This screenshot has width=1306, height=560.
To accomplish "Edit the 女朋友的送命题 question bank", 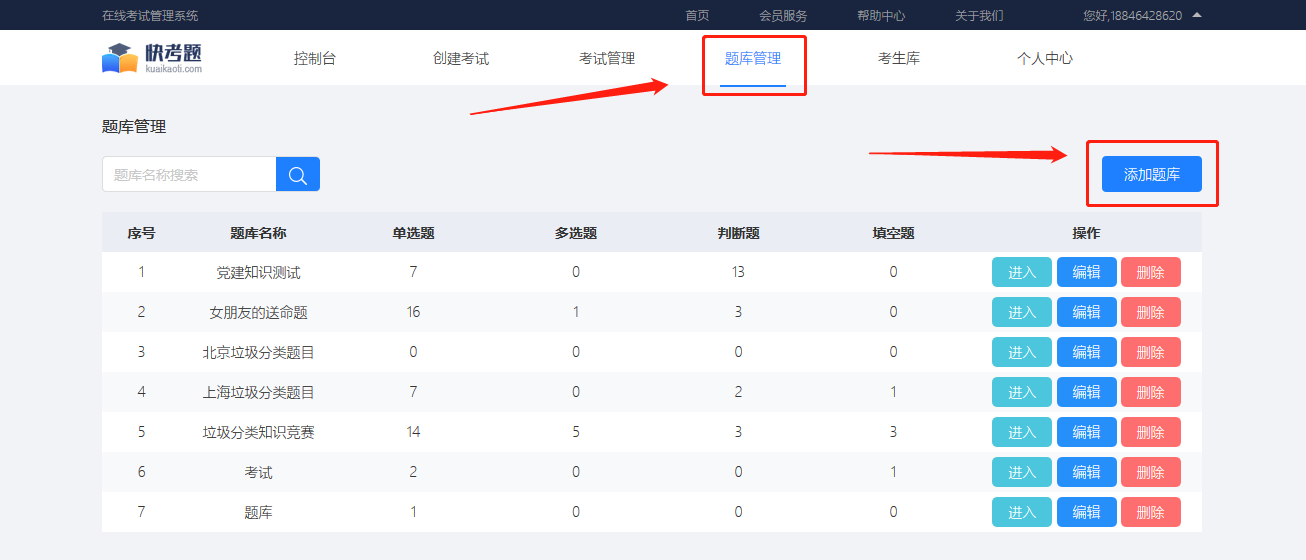I will (1087, 312).
